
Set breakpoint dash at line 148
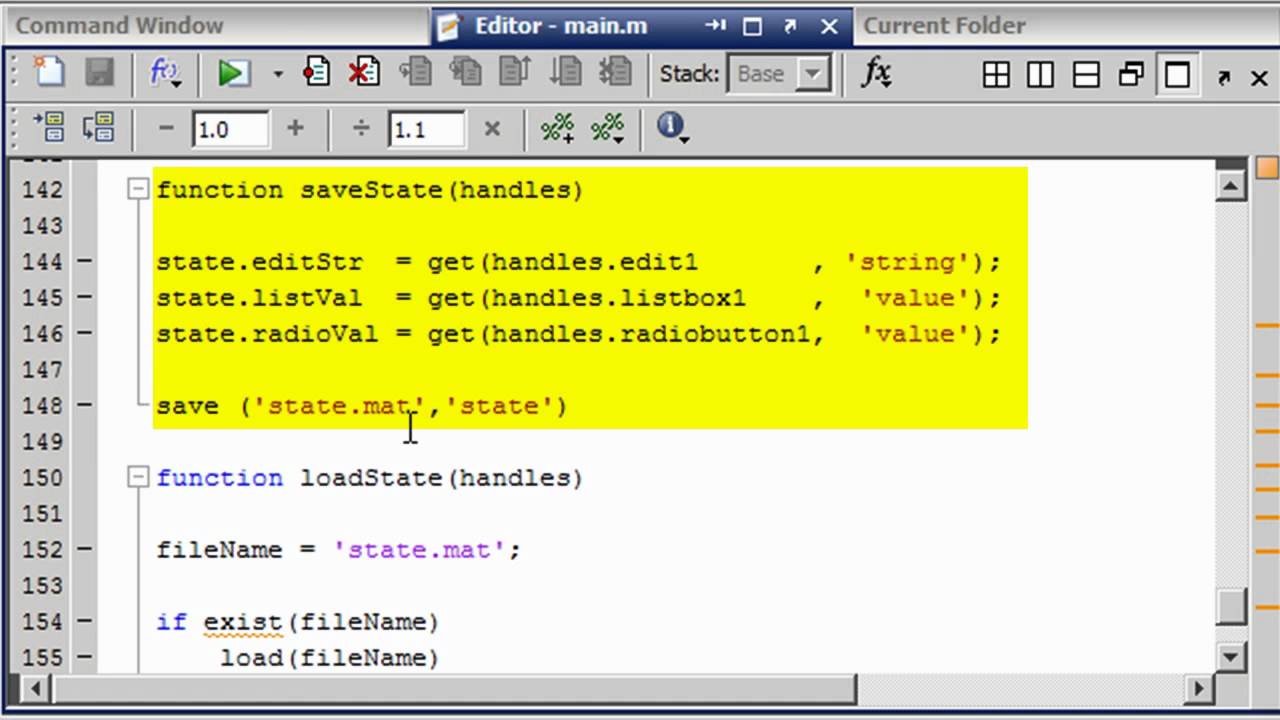tap(85, 406)
